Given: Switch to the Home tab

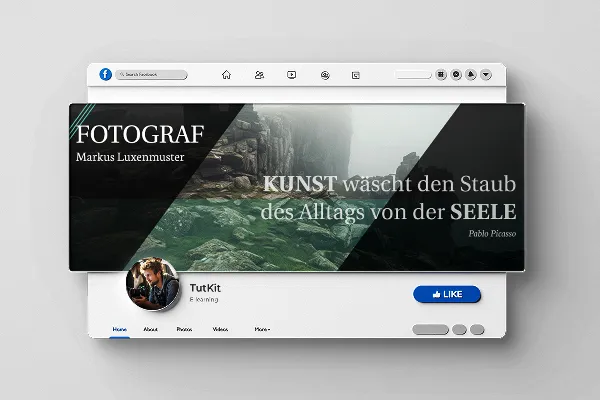Looking at the screenshot, I should 119,329.
